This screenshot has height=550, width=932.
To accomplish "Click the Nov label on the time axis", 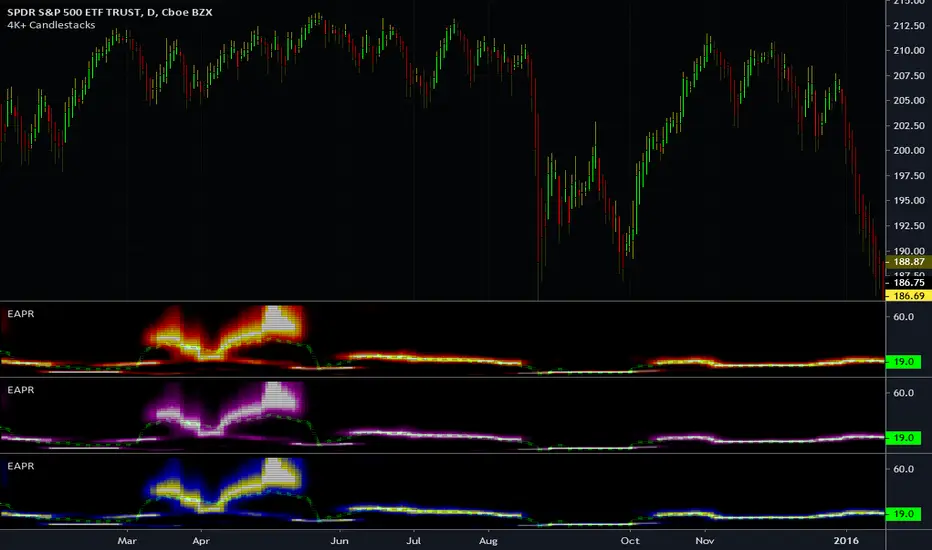I will [705, 540].
